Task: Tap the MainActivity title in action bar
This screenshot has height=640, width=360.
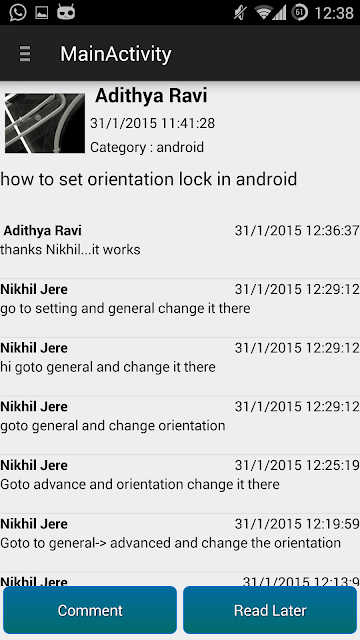Action: tap(116, 54)
